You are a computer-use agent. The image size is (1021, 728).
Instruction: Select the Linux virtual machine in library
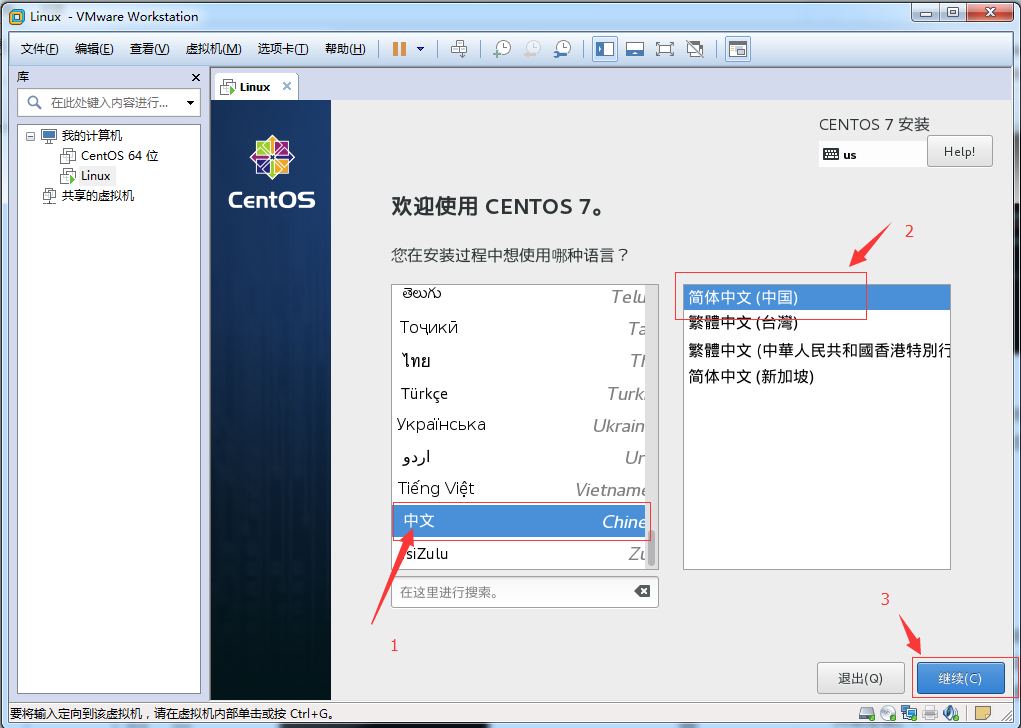pyautogui.click(x=96, y=176)
